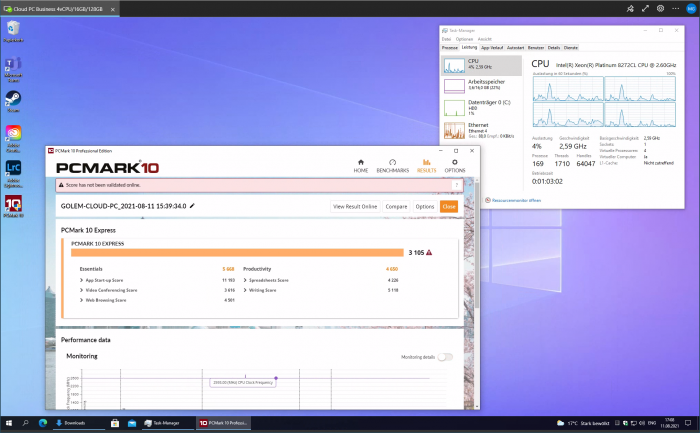Open the RESULTS section in PCMark
The height and width of the screenshot is (433, 700).
click(426, 166)
